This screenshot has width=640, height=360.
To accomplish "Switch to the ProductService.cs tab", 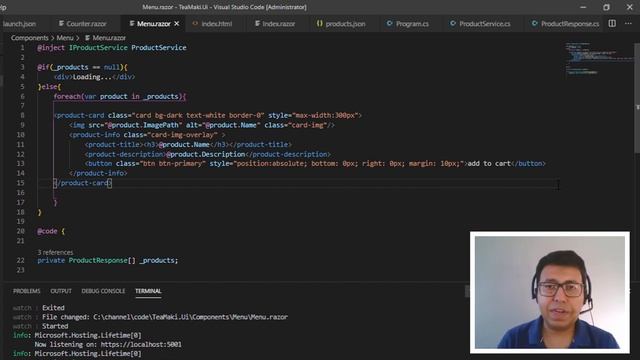I will [484, 24].
